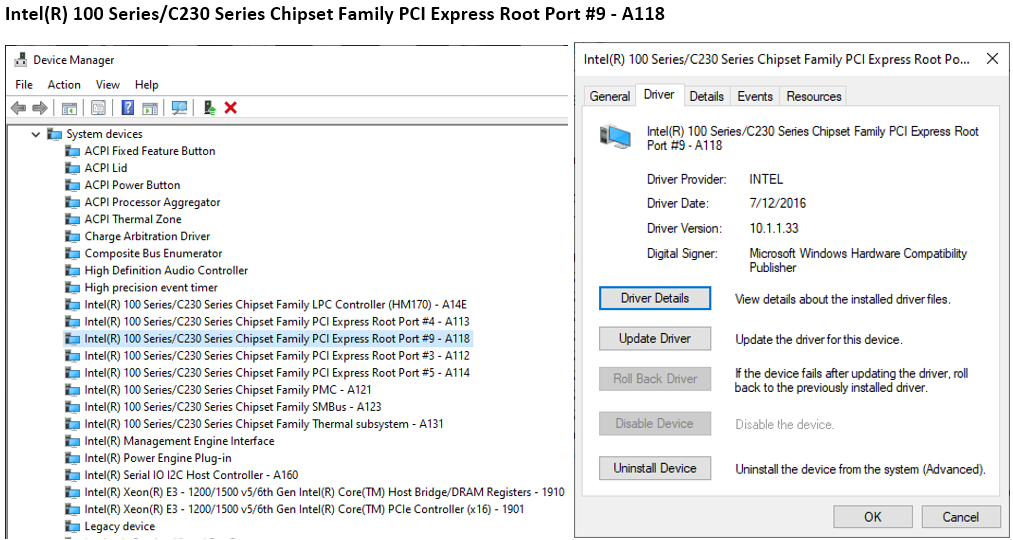Select Serial IO I2C Host Controller - A160
Image resolution: width=1013 pixels, height=540 pixels.
191,475
